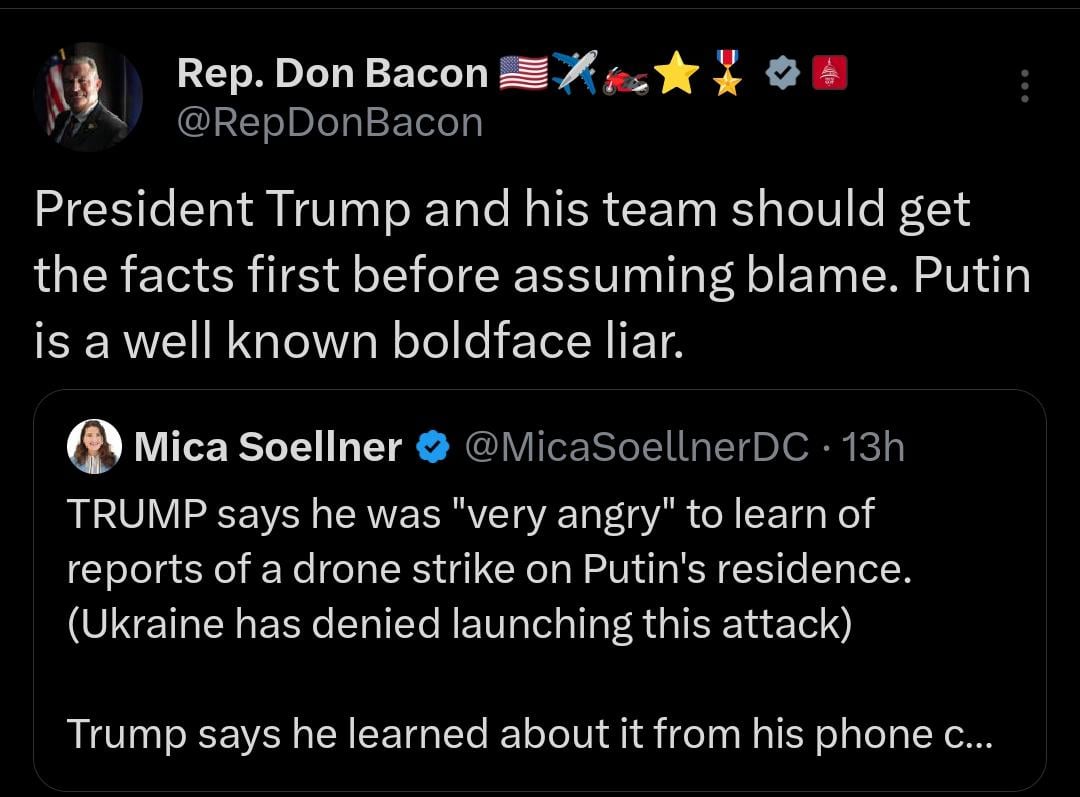
Task: Click Don Bacon's gray verified badge
Action: pos(781,73)
